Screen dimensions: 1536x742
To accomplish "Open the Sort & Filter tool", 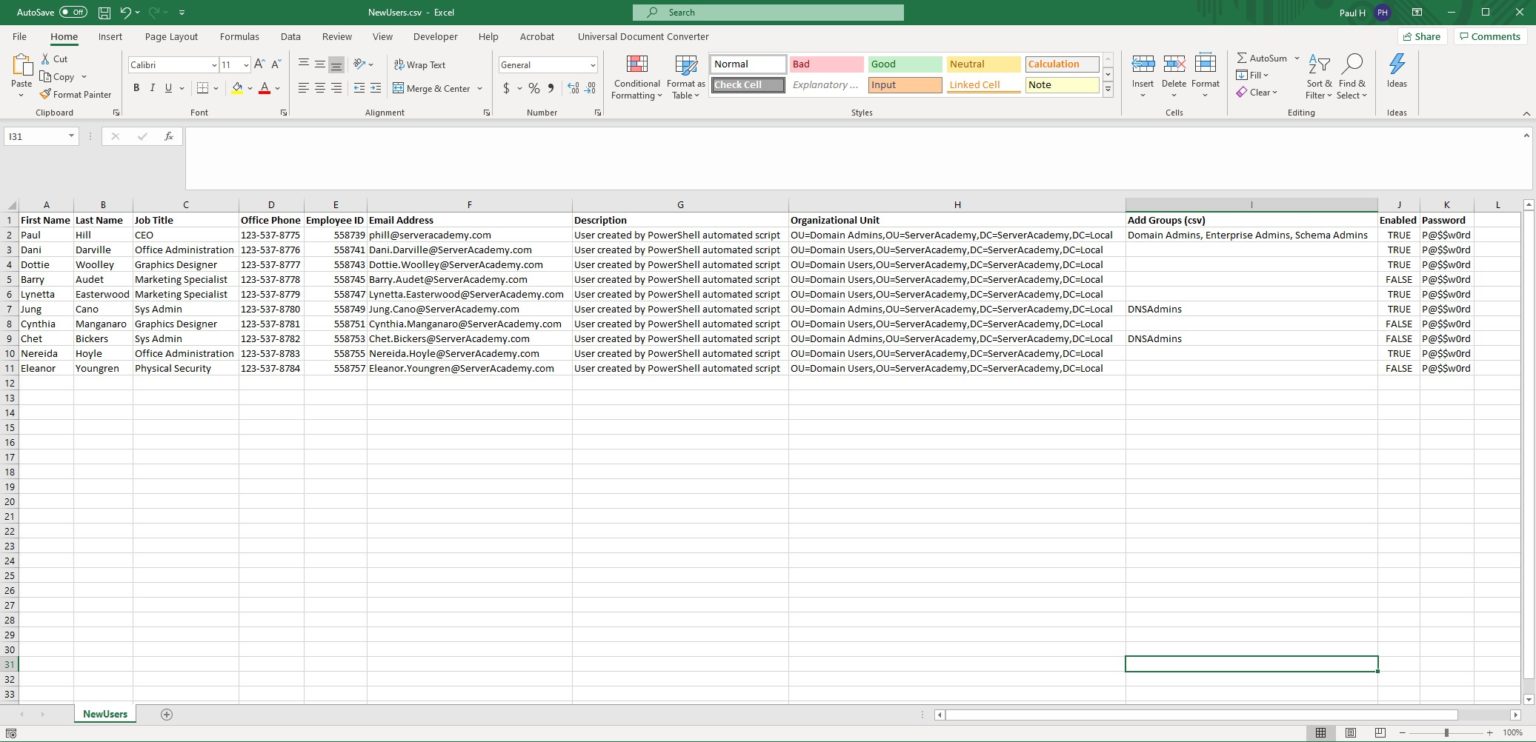I will (x=1319, y=76).
